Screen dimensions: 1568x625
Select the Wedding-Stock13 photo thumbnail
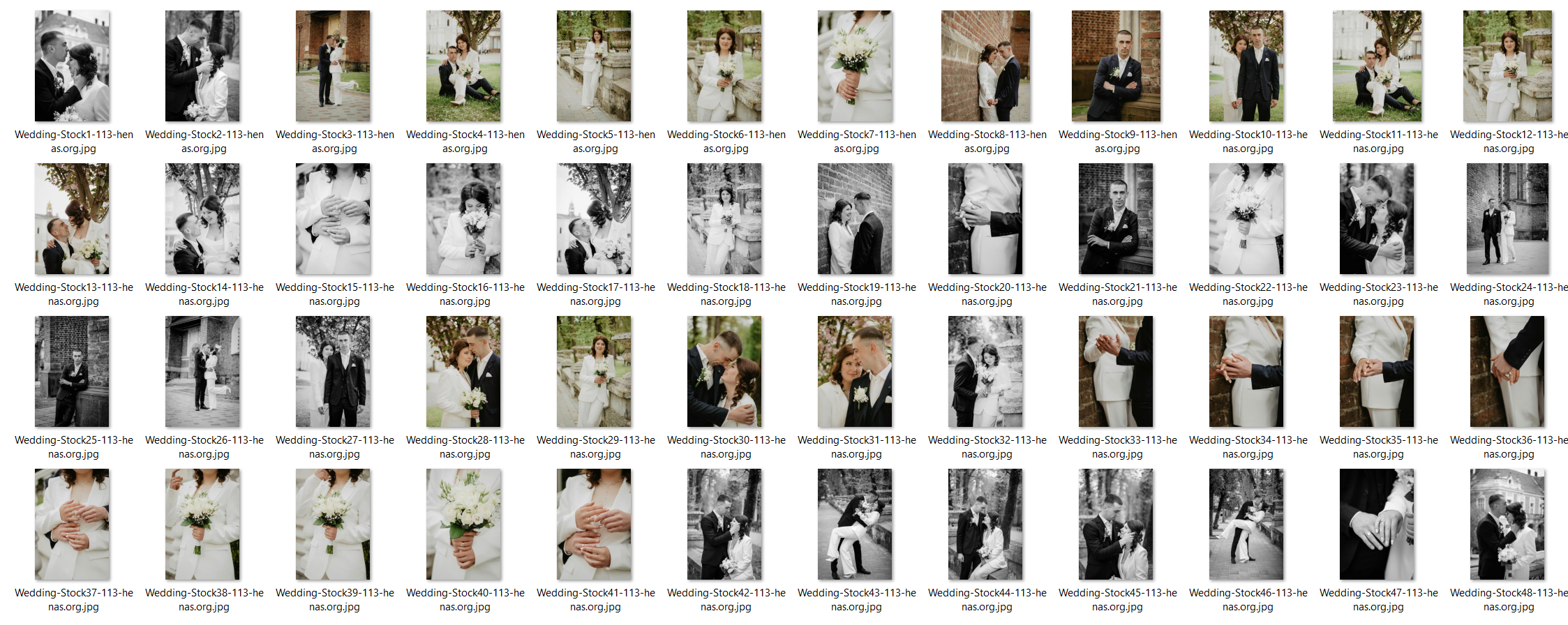pos(73,218)
